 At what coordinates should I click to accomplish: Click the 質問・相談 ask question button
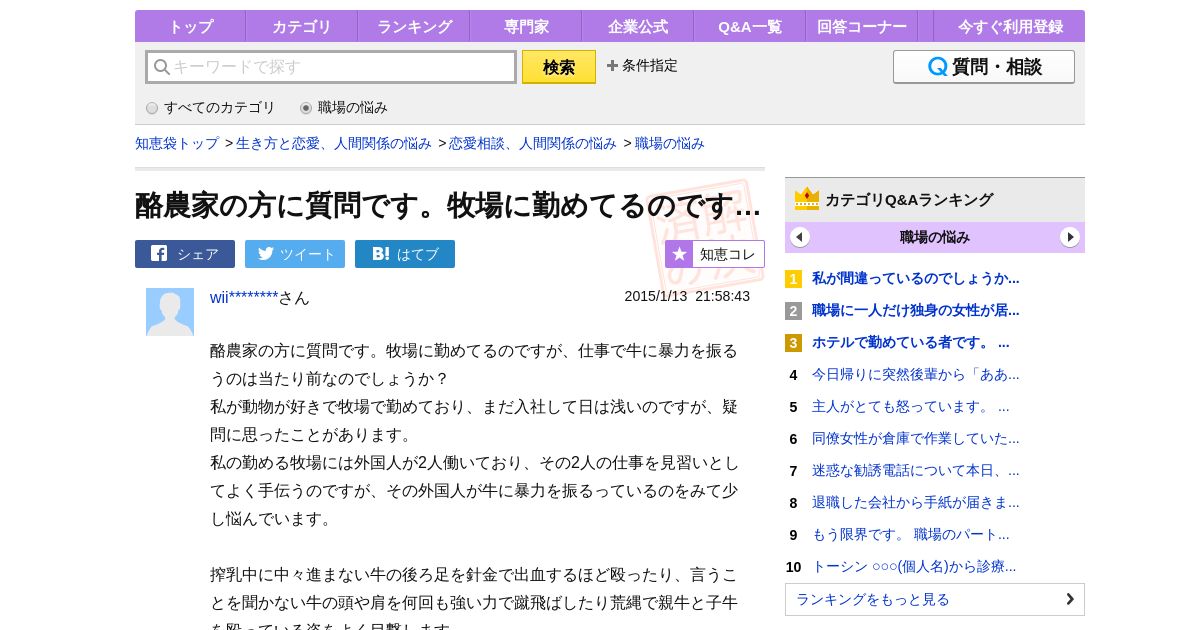coord(984,67)
